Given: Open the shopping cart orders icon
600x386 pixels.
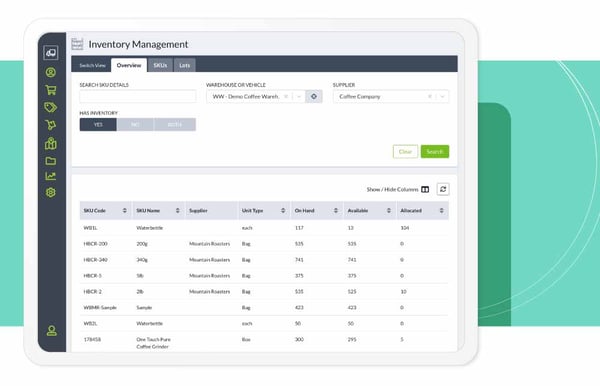Looking at the screenshot, I should 51,90.
